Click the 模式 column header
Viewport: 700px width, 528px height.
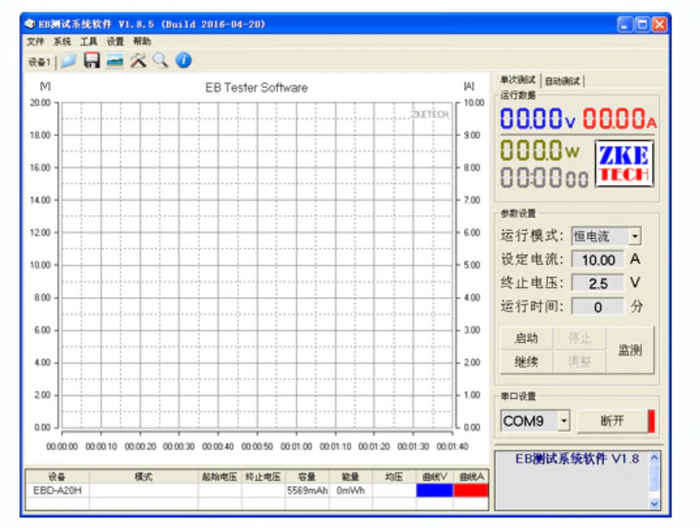point(143,477)
